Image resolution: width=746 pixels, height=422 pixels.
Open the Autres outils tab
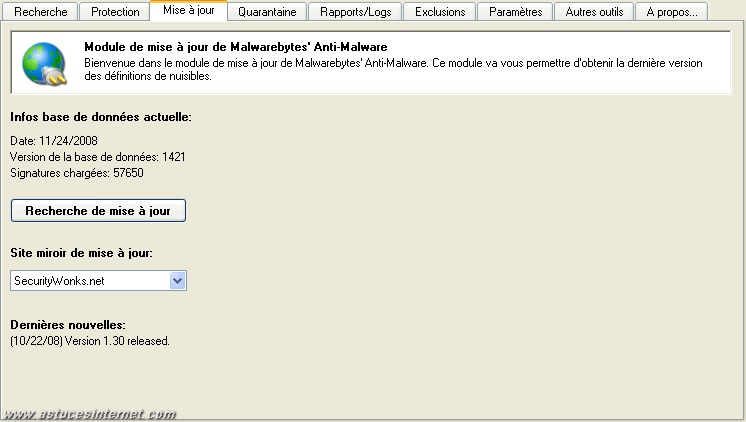coord(594,12)
